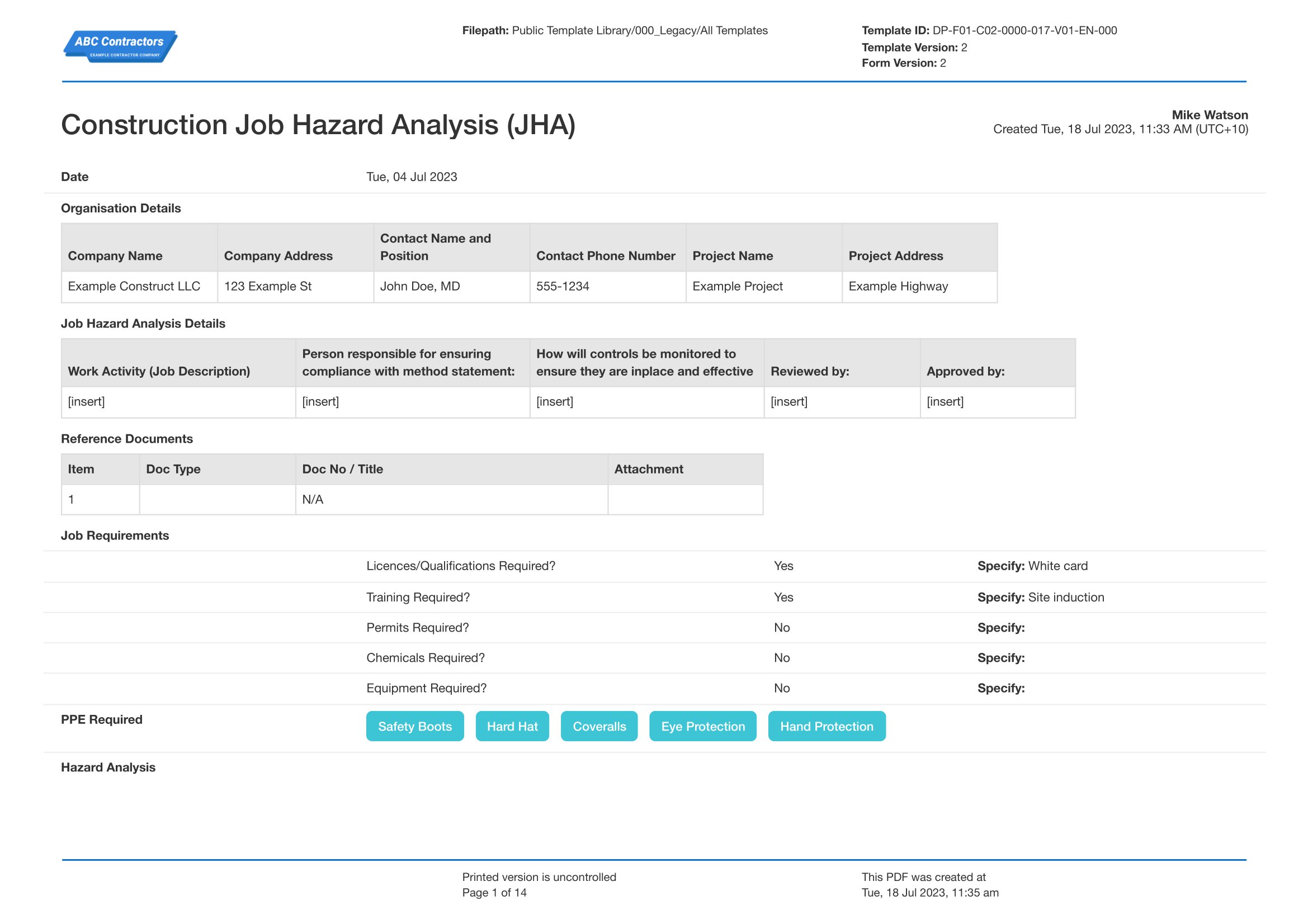This screenshot has width=1308, height=924.
Task: Click the John Doe, MD cell
Action: [452, 286]
